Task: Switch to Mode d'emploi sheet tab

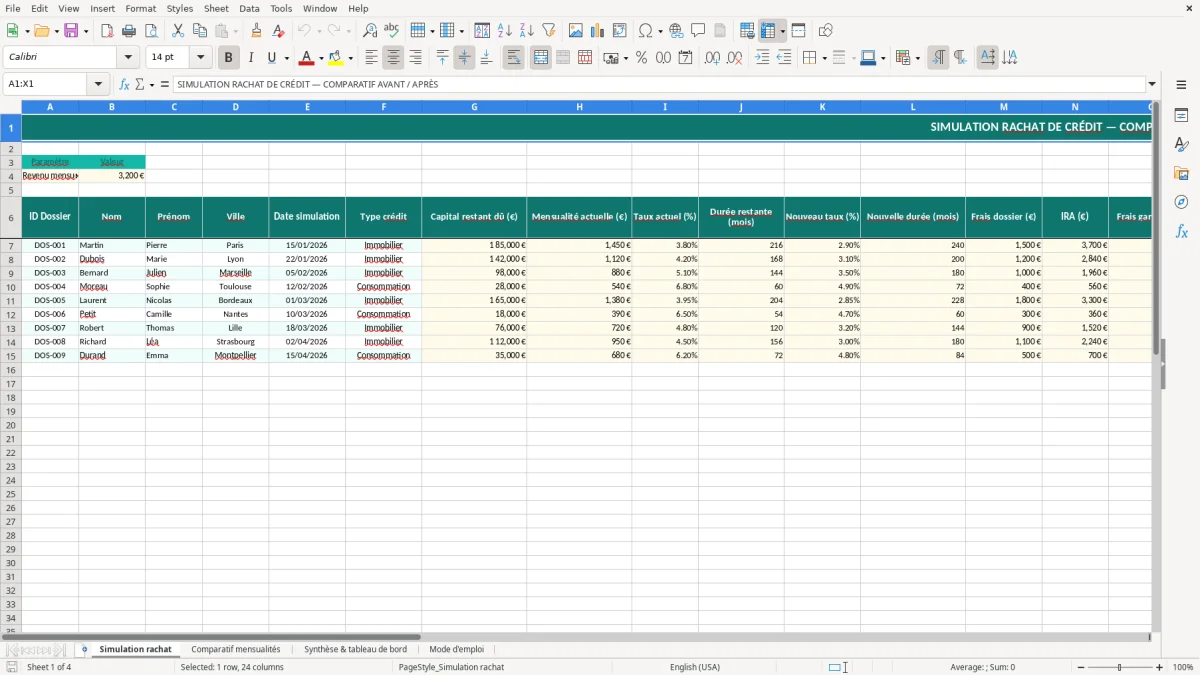Action: coord(456,649)
